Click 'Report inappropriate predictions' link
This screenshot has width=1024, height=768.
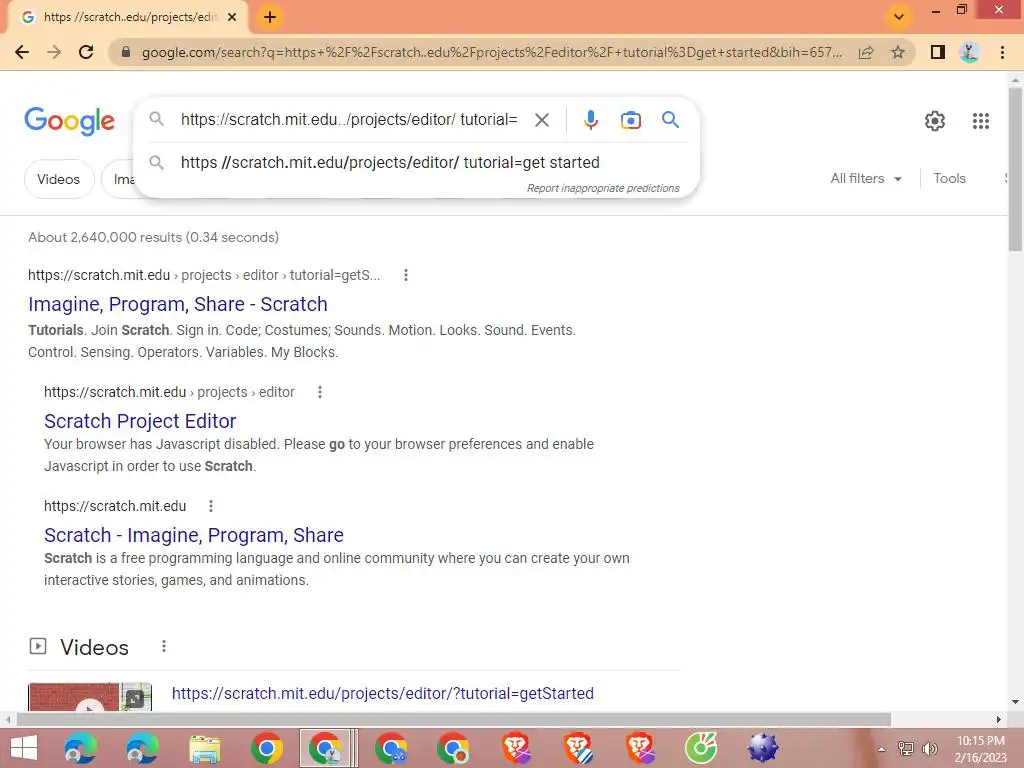[x=603, y=188]
